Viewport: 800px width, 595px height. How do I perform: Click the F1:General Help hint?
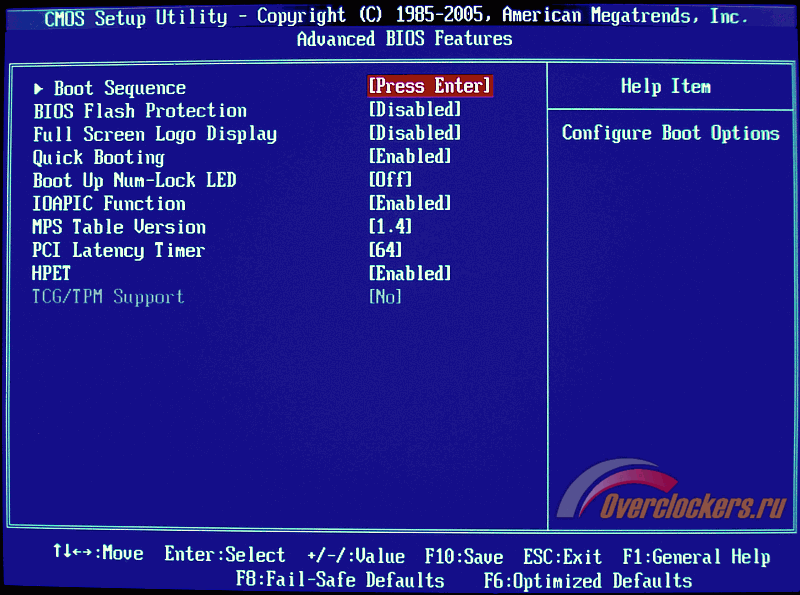(696, 557)
